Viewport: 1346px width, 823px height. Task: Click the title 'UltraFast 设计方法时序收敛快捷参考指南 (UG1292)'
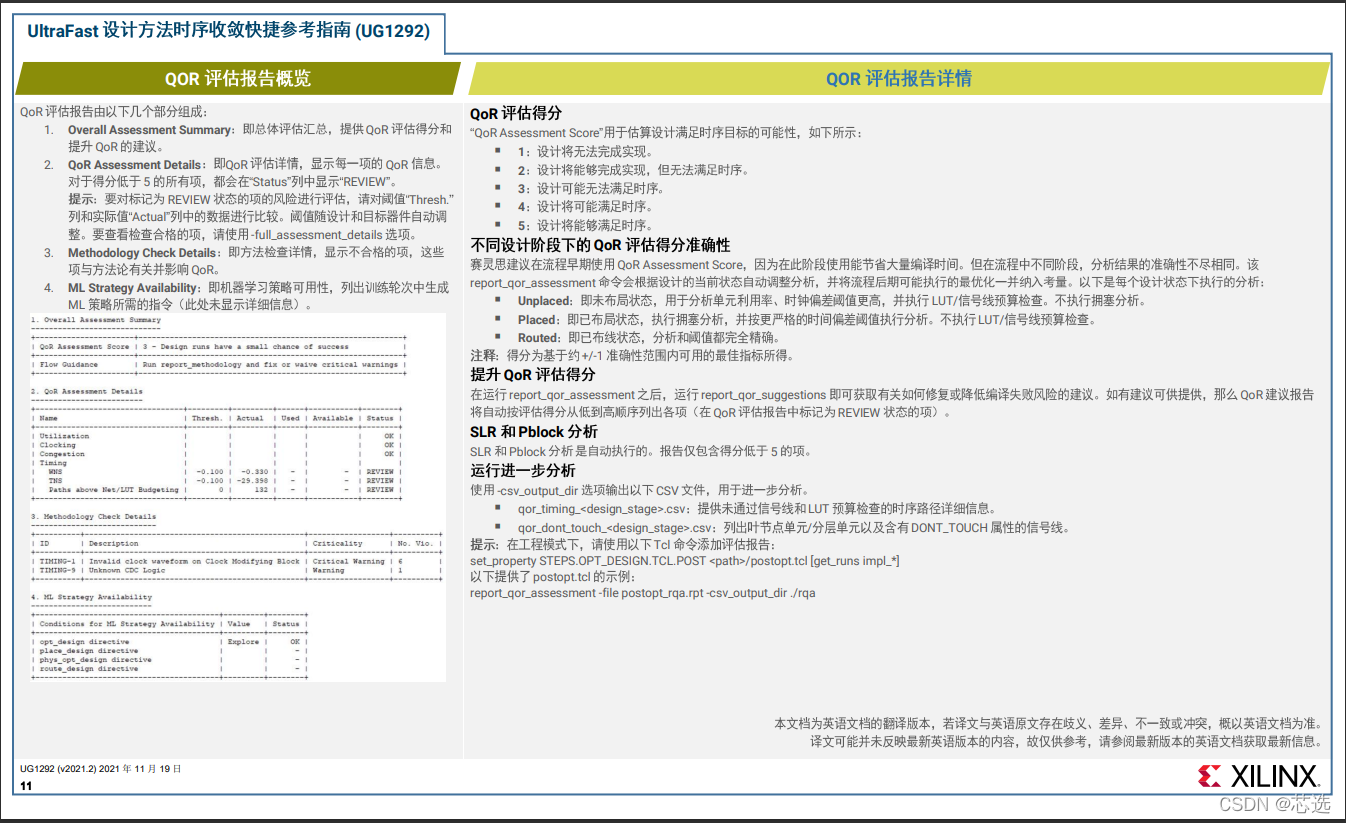(229, 31)
